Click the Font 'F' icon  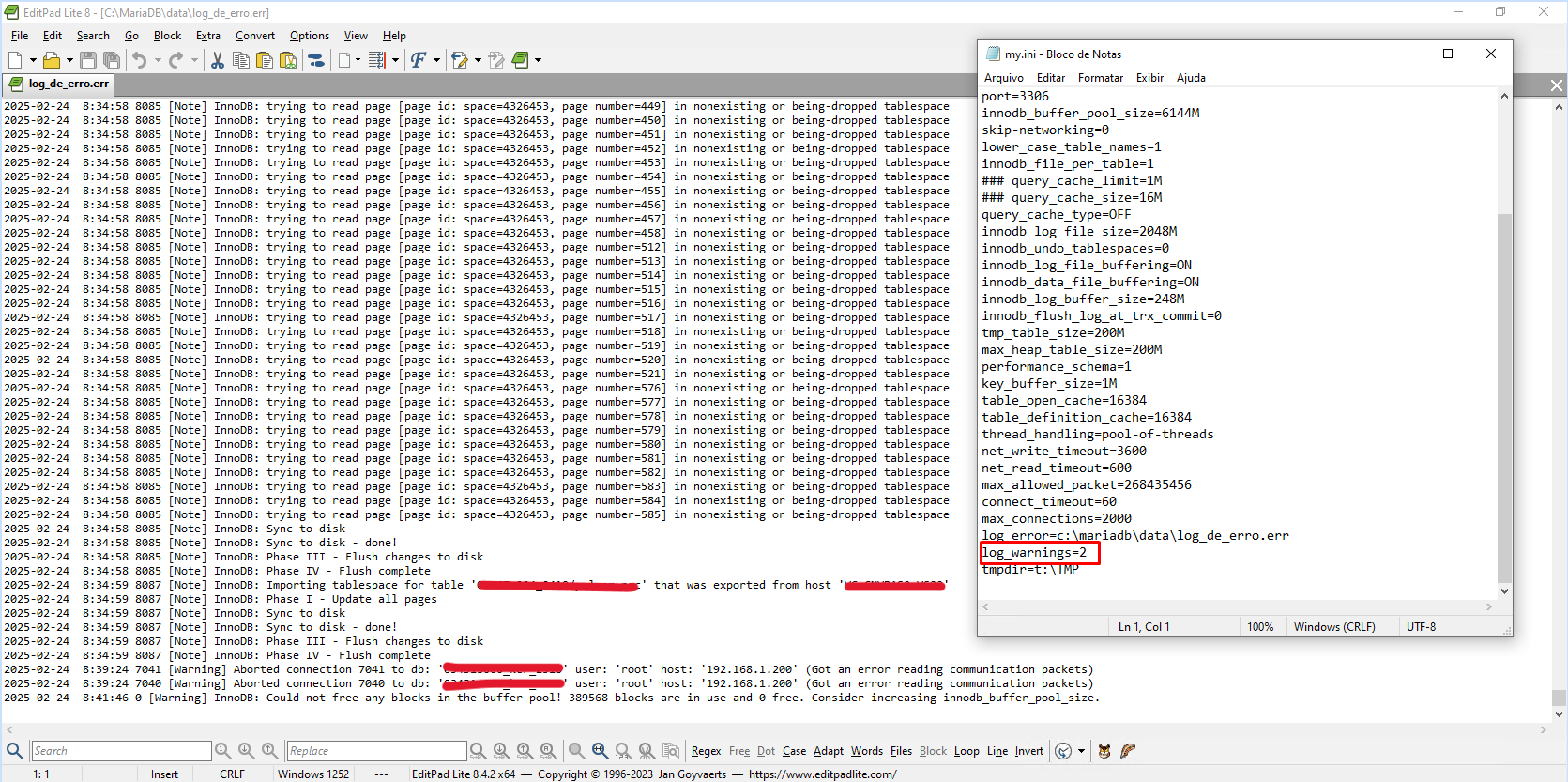[419, 60]
